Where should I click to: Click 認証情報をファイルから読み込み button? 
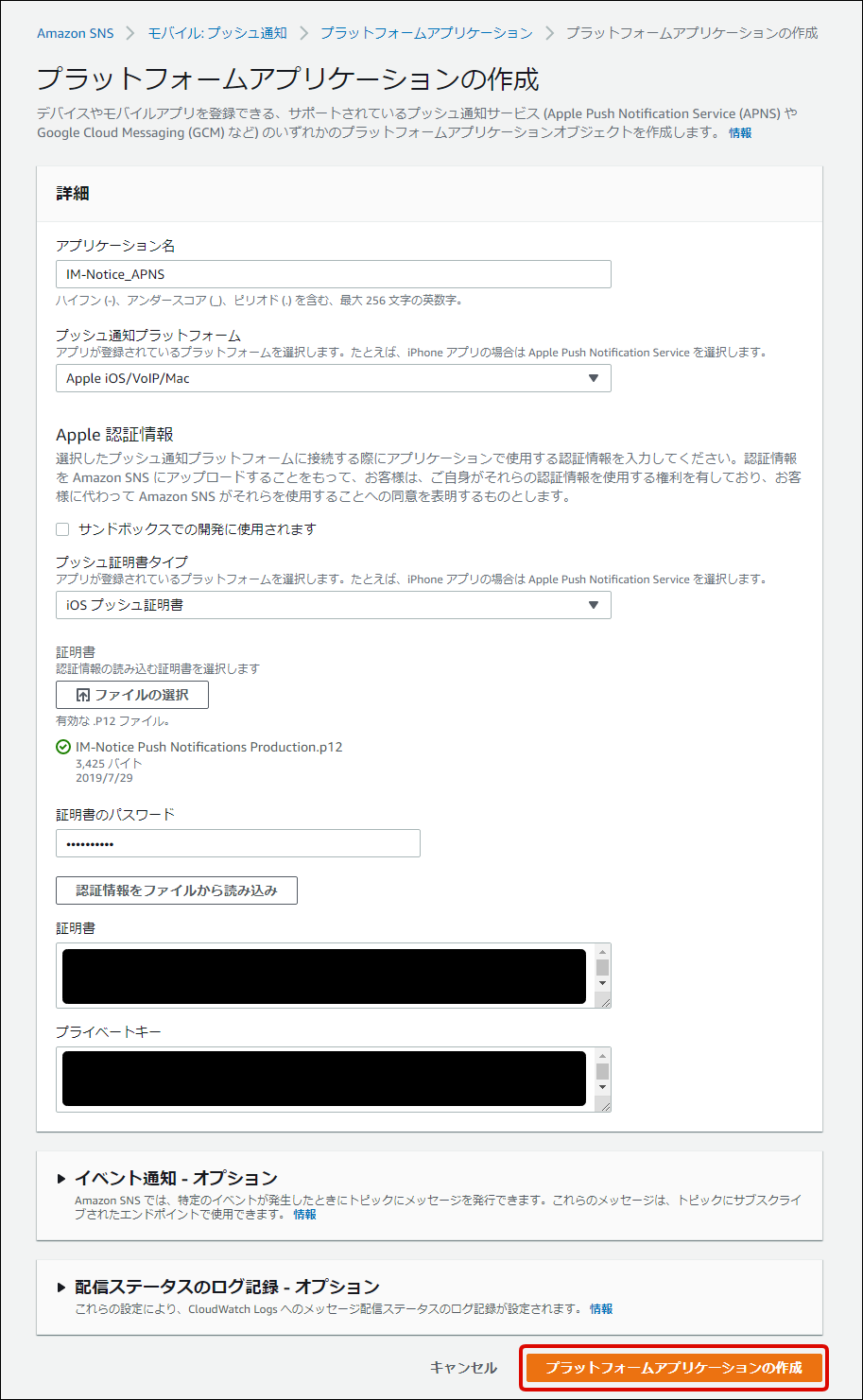[177, 890]
